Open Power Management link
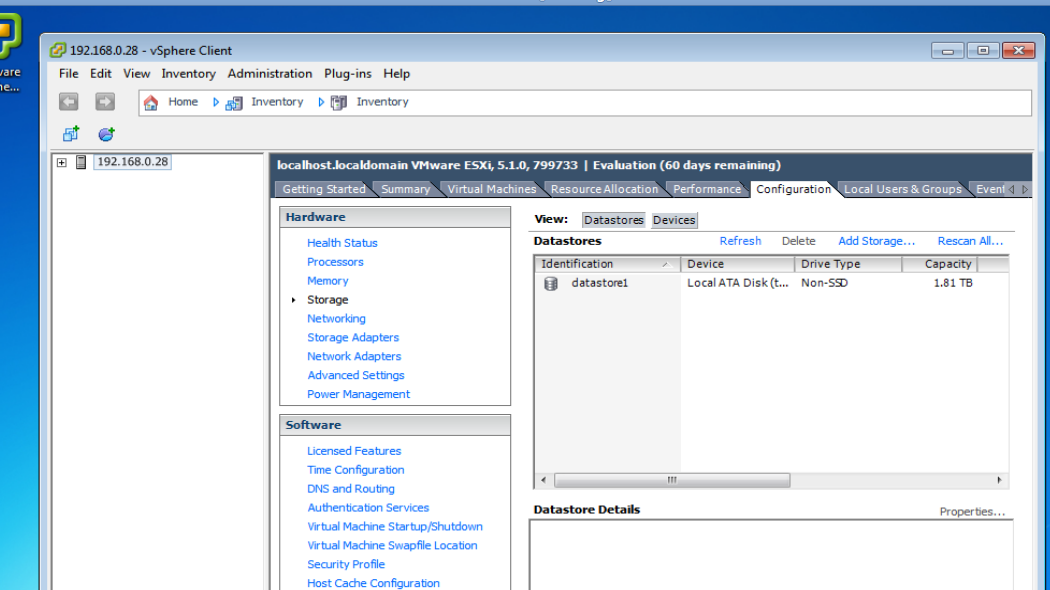Image resolution: width=1050 pixels, height=590 pixels. (x=358, y=394)
